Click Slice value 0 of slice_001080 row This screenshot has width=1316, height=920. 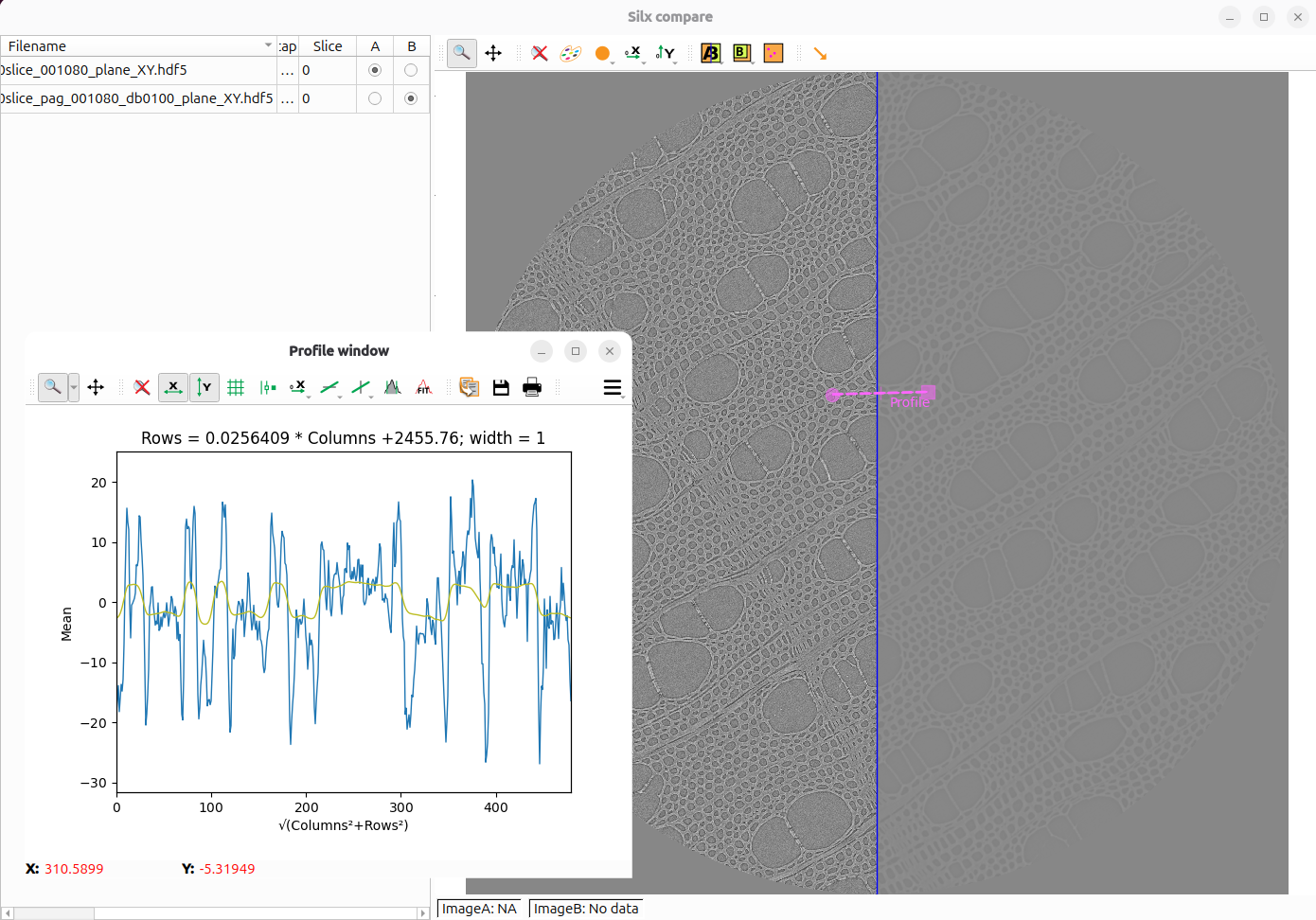pos(328,70)
